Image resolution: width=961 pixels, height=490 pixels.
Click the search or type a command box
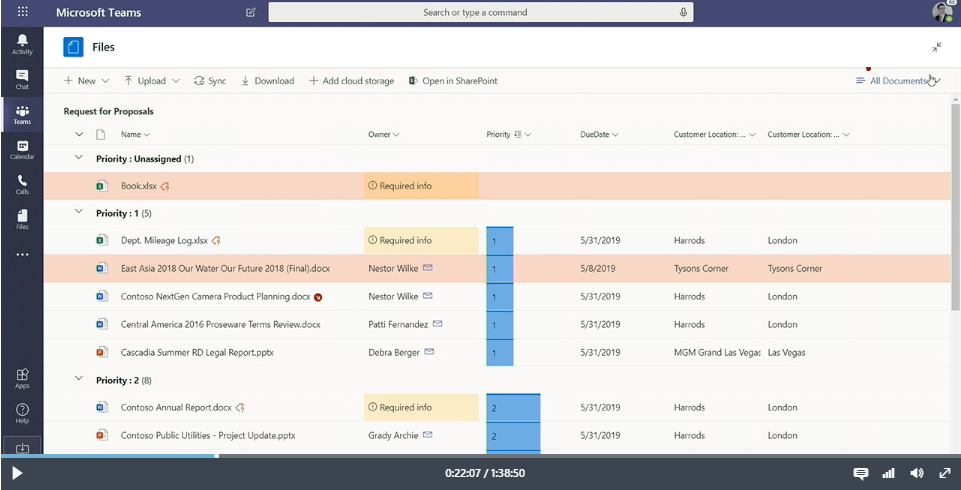pos(481,12)
